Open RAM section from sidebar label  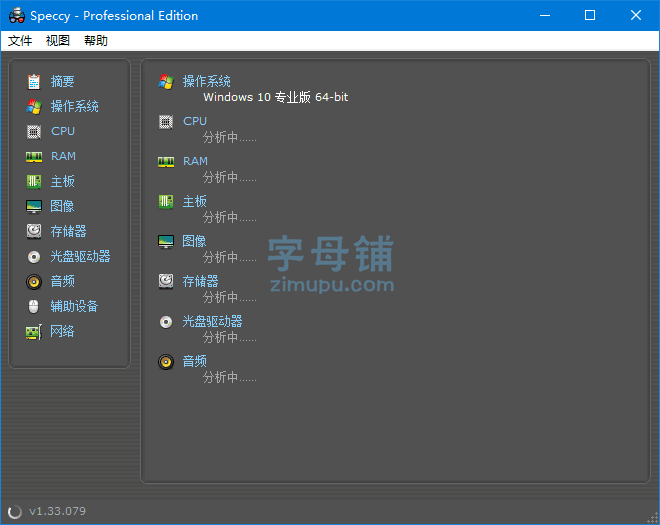63,156
